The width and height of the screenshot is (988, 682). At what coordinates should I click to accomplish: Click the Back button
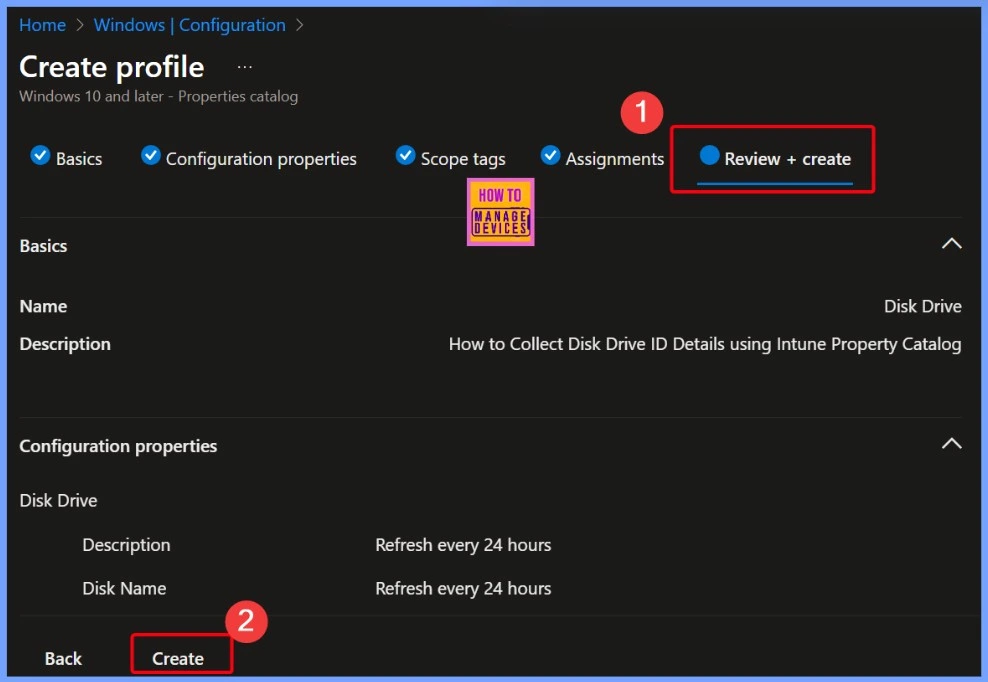point(63,659)
